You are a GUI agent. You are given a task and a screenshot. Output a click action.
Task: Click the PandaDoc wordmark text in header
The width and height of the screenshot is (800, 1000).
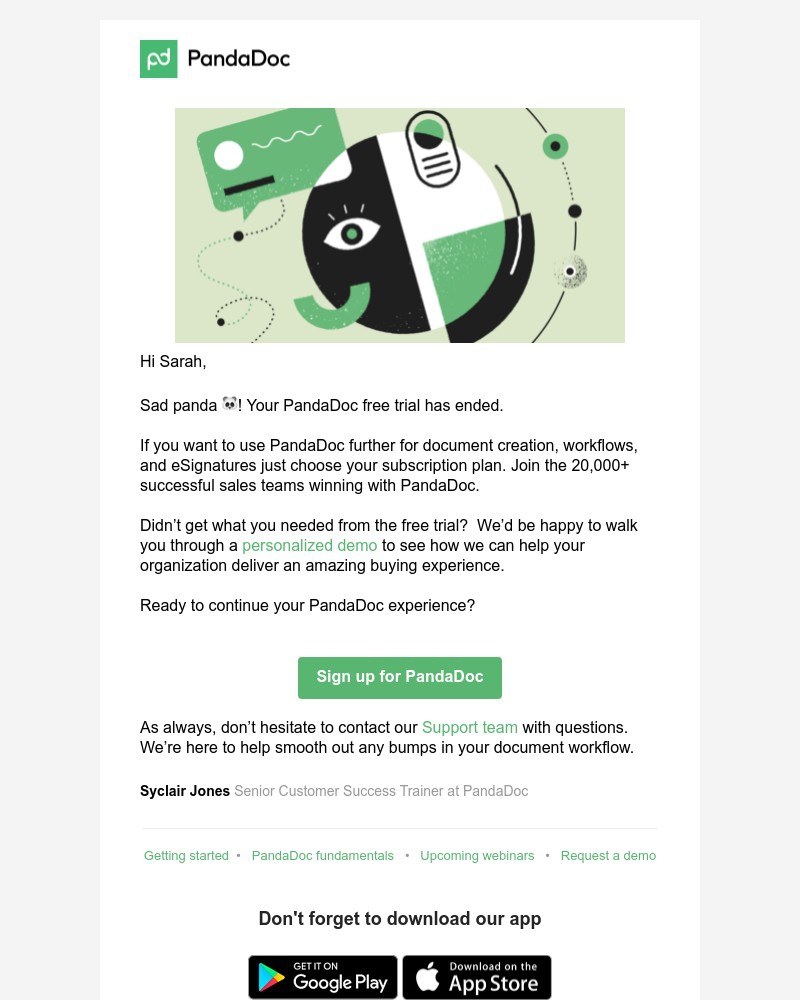point(238,59)
